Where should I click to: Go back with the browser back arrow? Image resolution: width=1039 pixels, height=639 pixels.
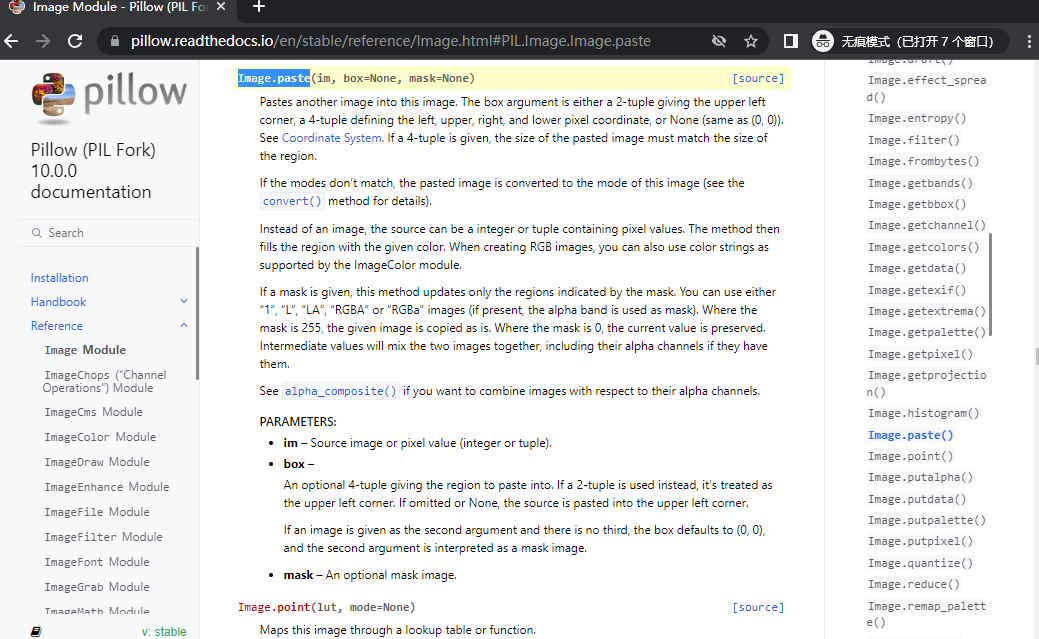point(11,41)
